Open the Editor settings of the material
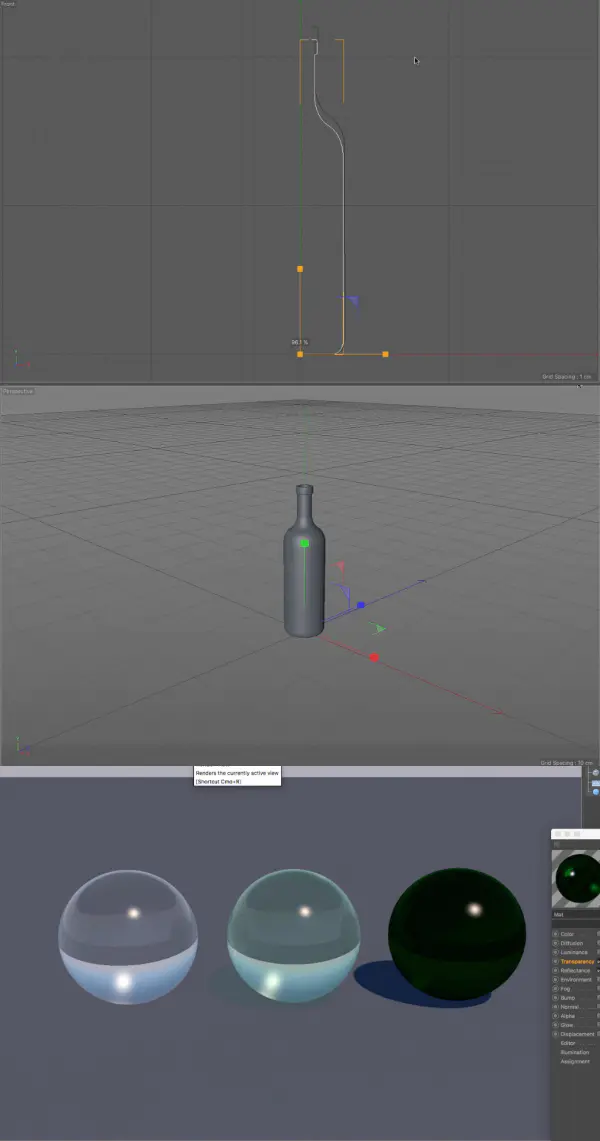 (568, 1043)
